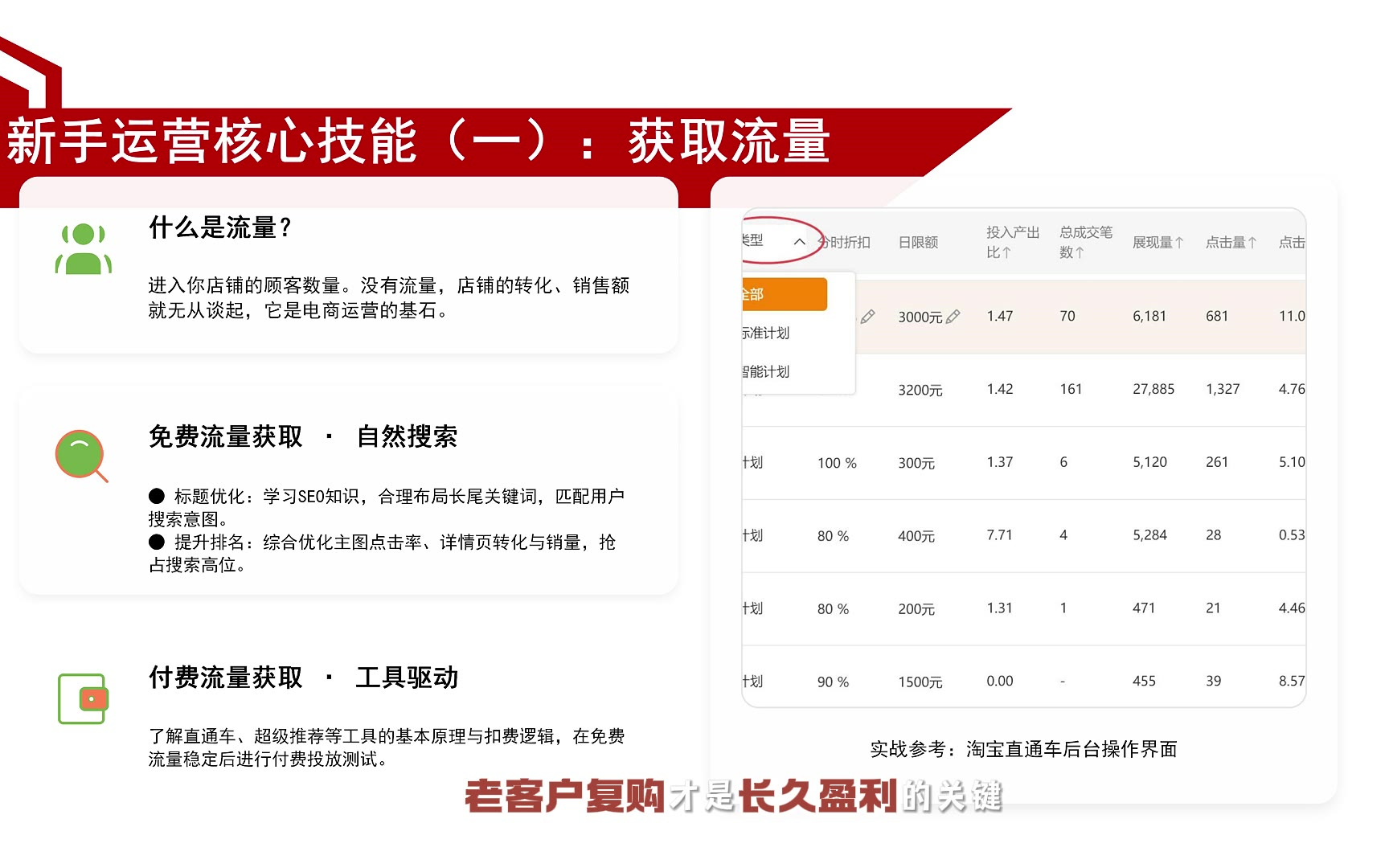This screenshot has width=1389, height=868.
Task: Click the 5,120 impressions cell
Action: pyautogui.click(x=1149, y=462)
